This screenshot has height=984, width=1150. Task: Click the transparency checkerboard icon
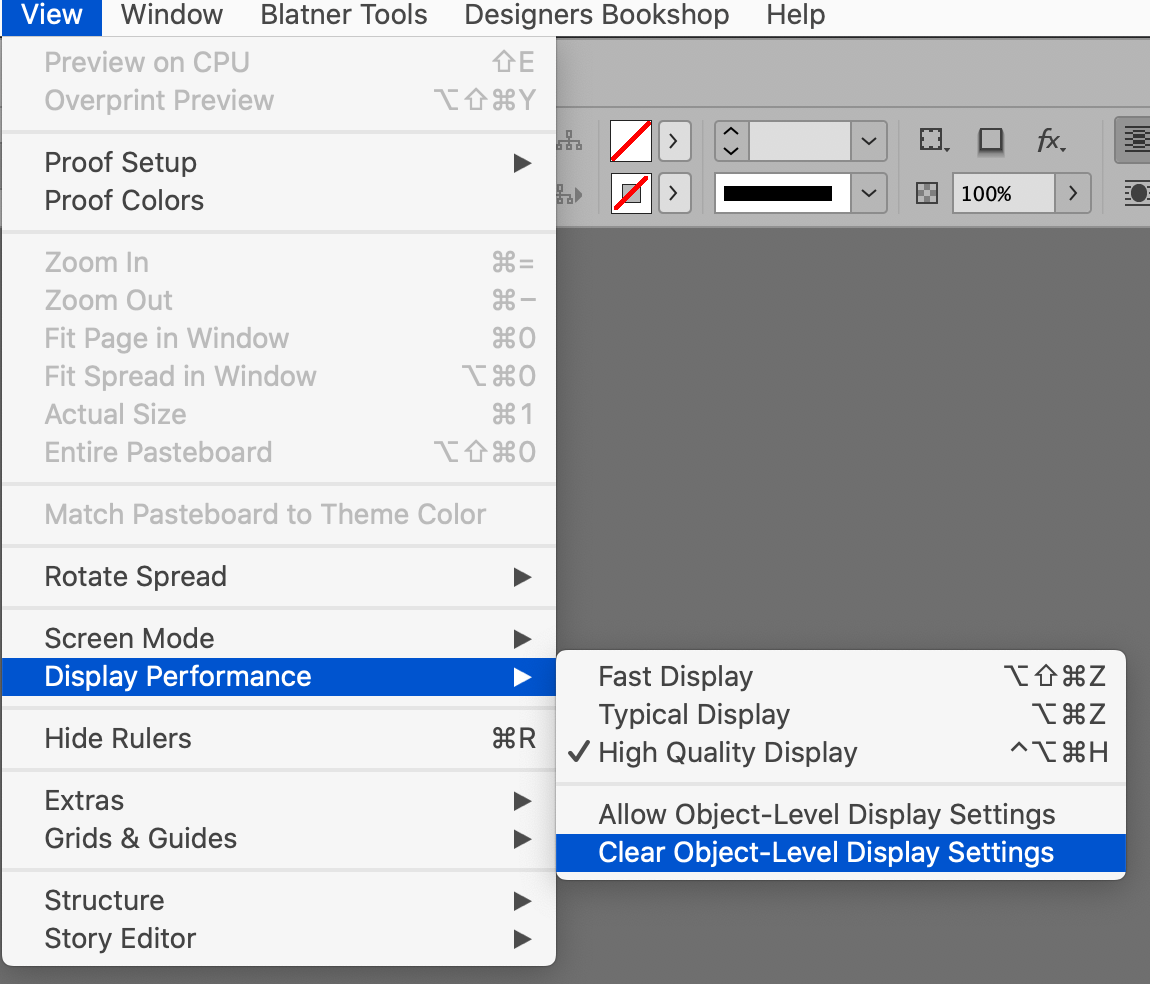tap(925, 193)
